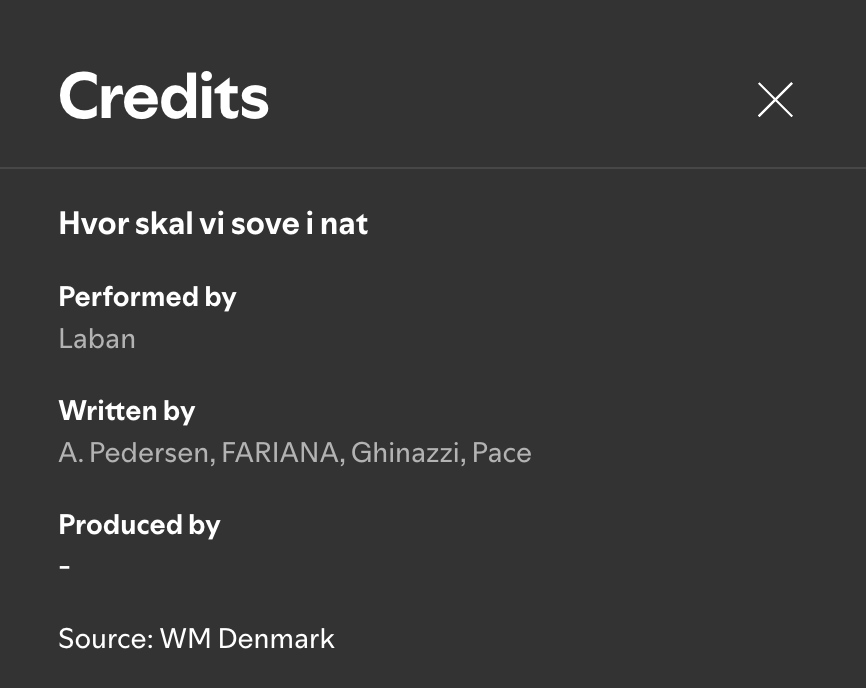Click the Produced by label
Image resolution: width=866 pixels, height=688 pixels.
click(139, 525)
